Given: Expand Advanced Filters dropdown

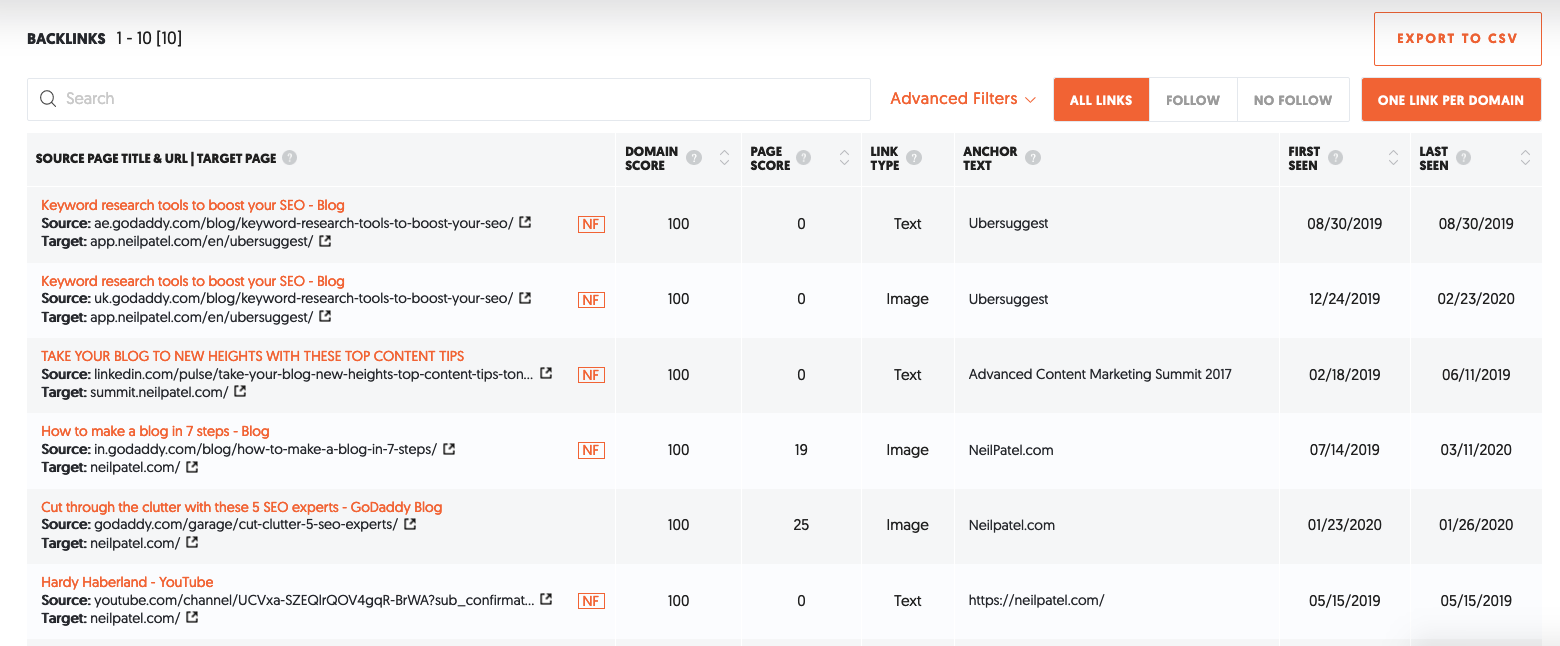Looking at the screenshot, I should (x=963, y=98).
